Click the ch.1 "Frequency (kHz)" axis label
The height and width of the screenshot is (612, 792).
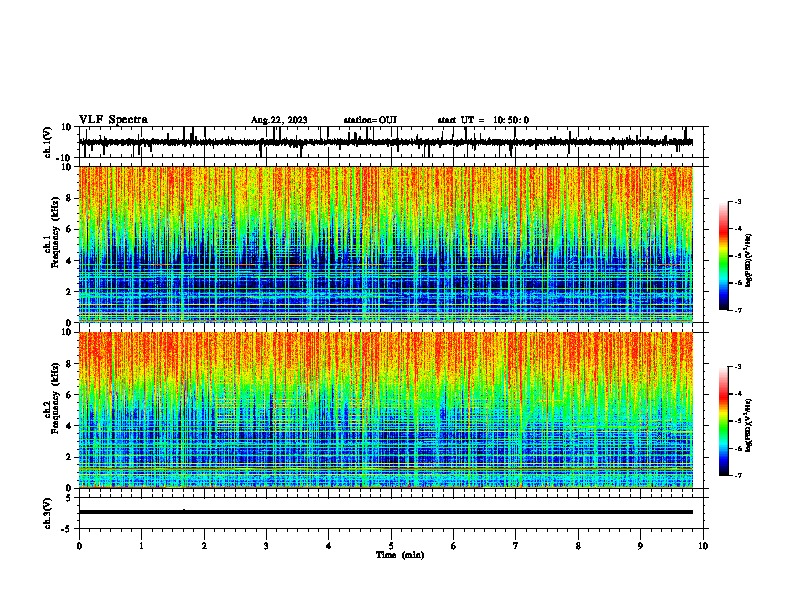(x=56, y=232)
